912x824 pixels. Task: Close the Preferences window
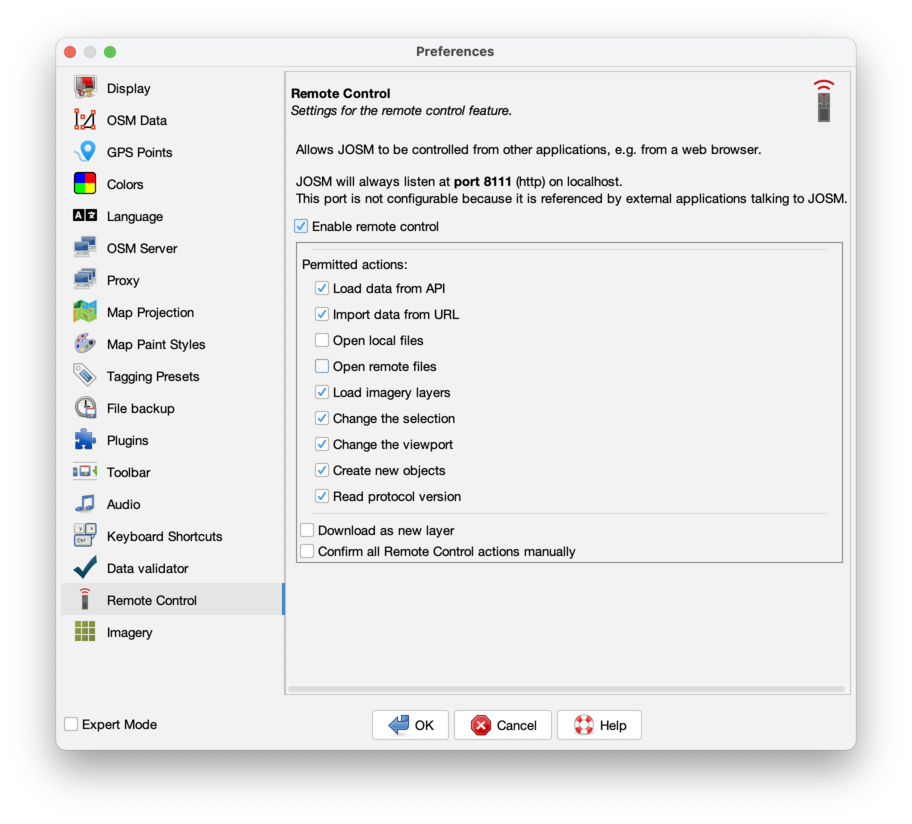click(70, 52)
